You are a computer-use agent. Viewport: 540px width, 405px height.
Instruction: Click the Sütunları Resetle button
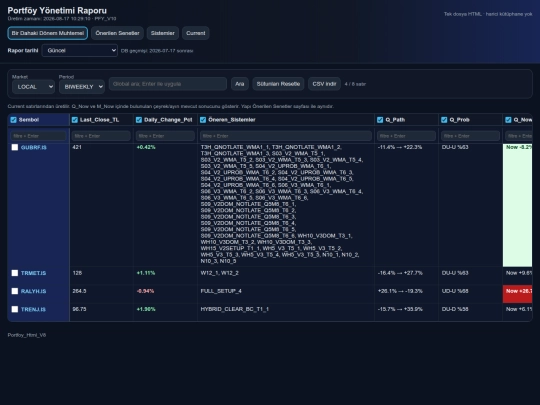[278, 84]
